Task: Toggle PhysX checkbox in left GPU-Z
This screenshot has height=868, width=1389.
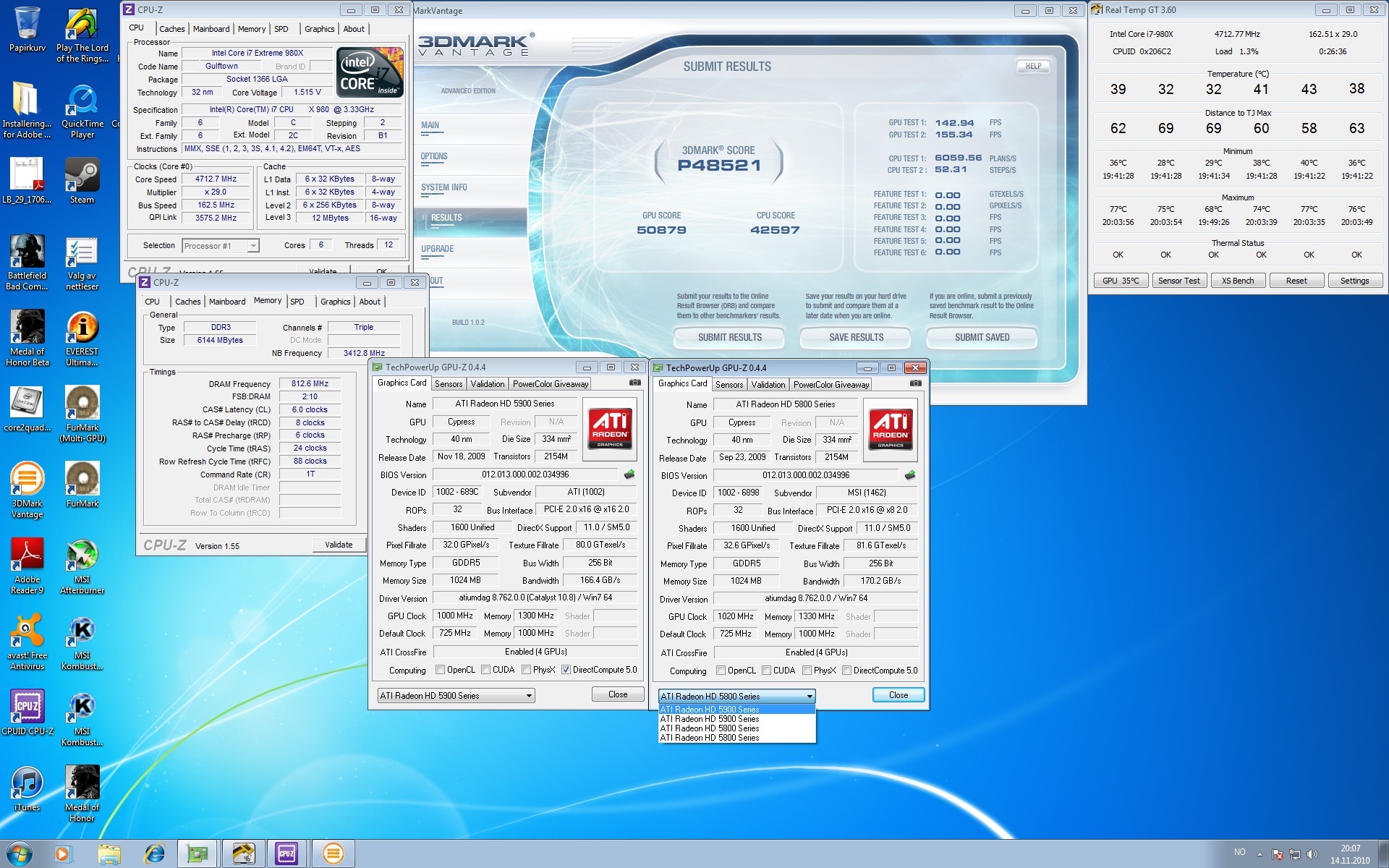Action: tap(526, 670)
